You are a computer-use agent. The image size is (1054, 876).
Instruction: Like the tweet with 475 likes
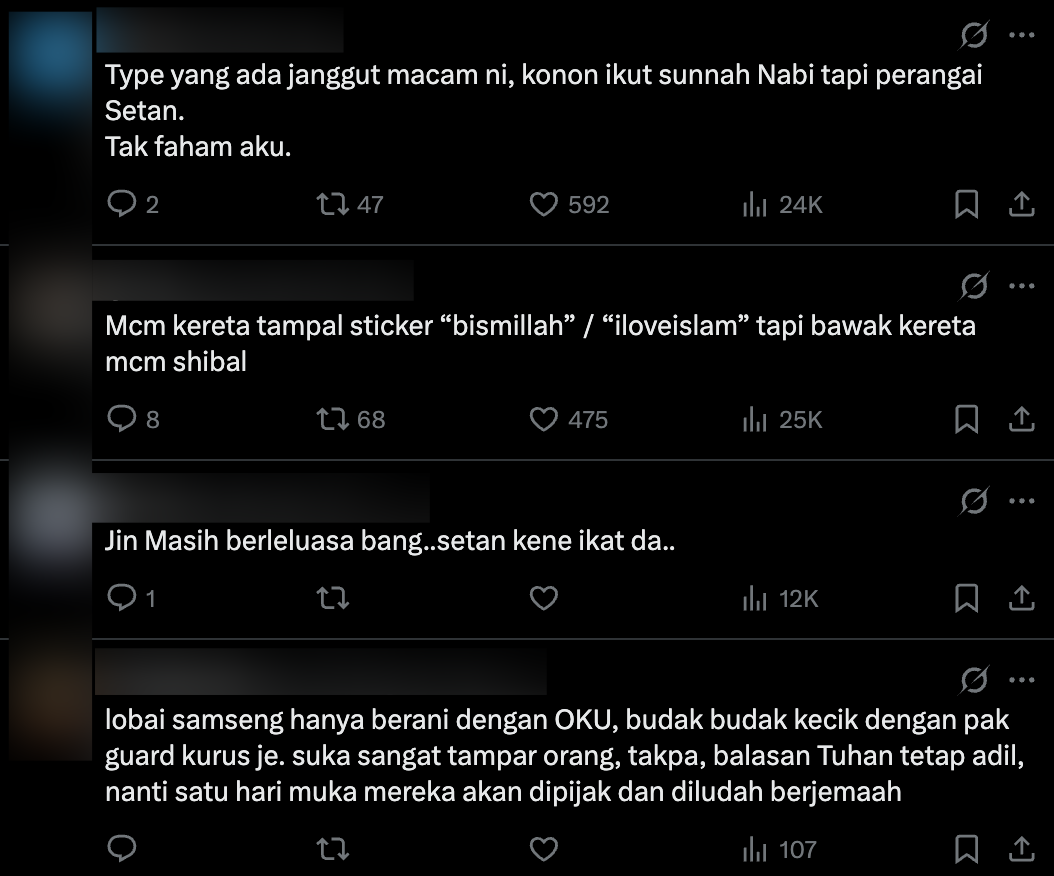(x=543, y=419)
